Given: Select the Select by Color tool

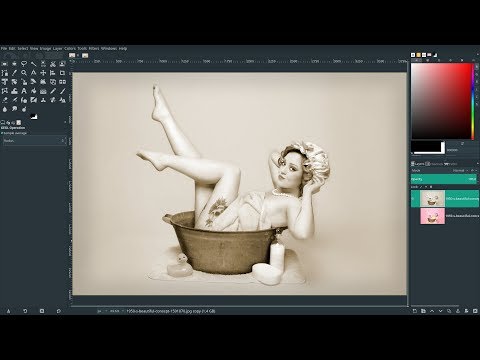Looking at the screenshot, I should coord(43,64).
